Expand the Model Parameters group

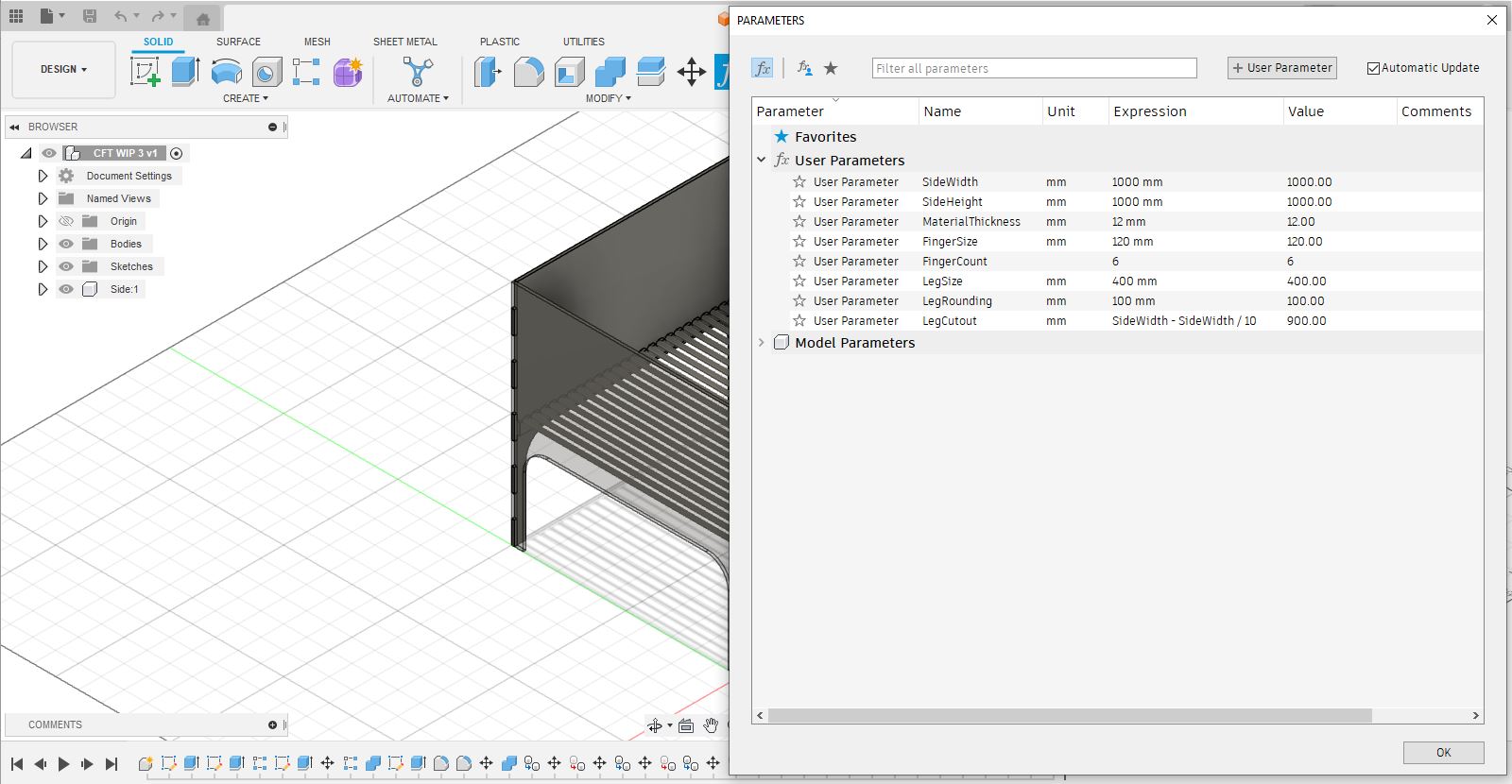tap(762, 343)
